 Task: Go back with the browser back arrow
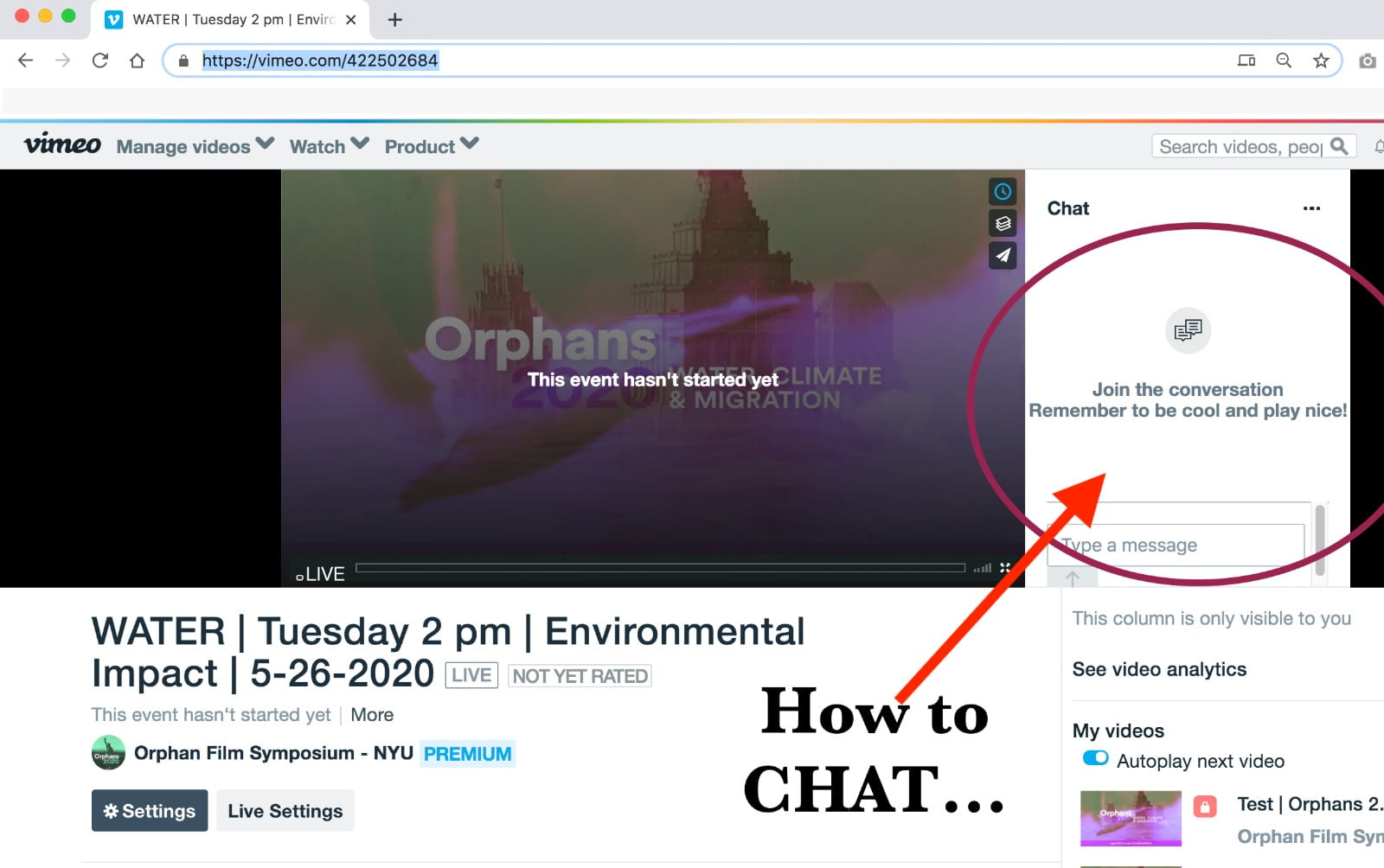26,61
